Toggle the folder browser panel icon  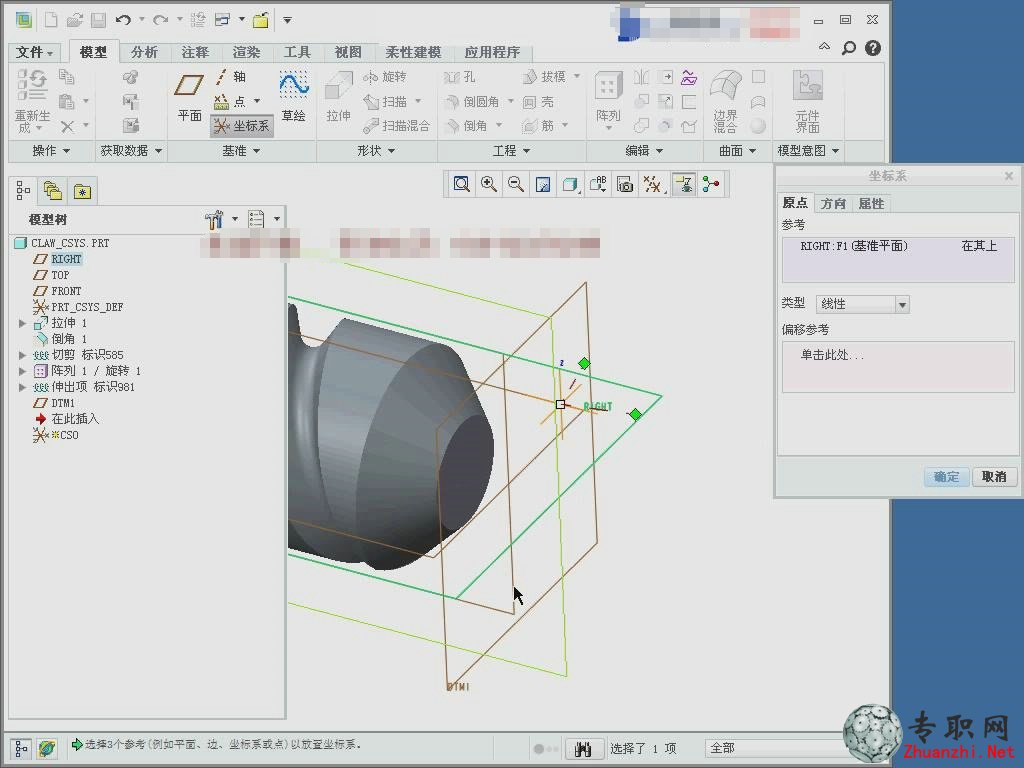click(x=52, y=191)
